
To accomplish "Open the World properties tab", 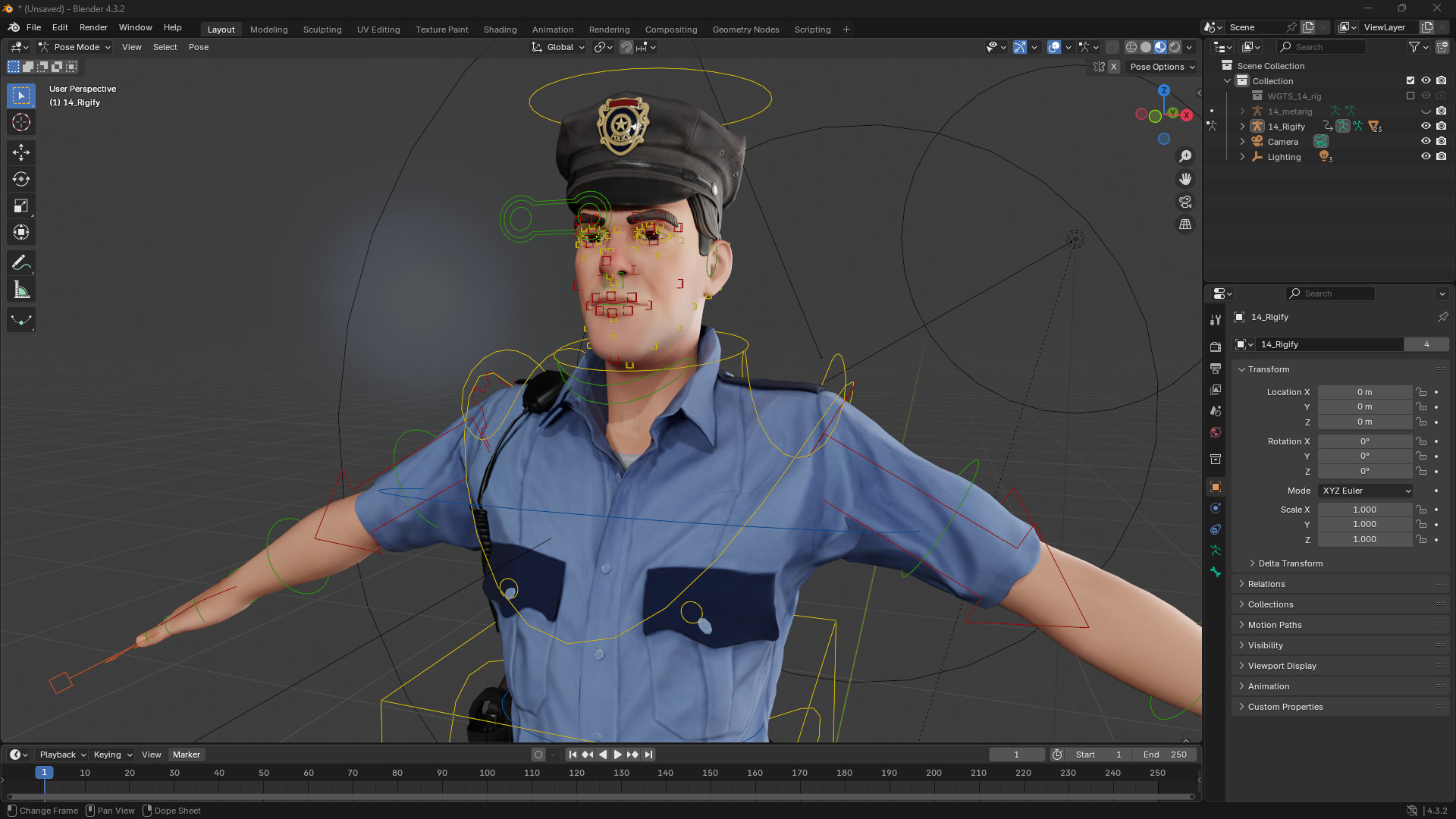I will click(x=1216, y=432).
